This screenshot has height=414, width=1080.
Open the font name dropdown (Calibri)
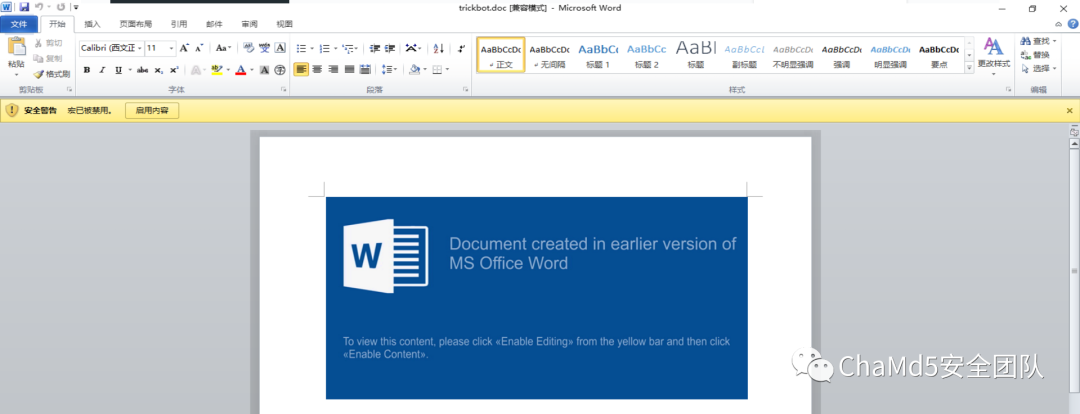(140, 48)
